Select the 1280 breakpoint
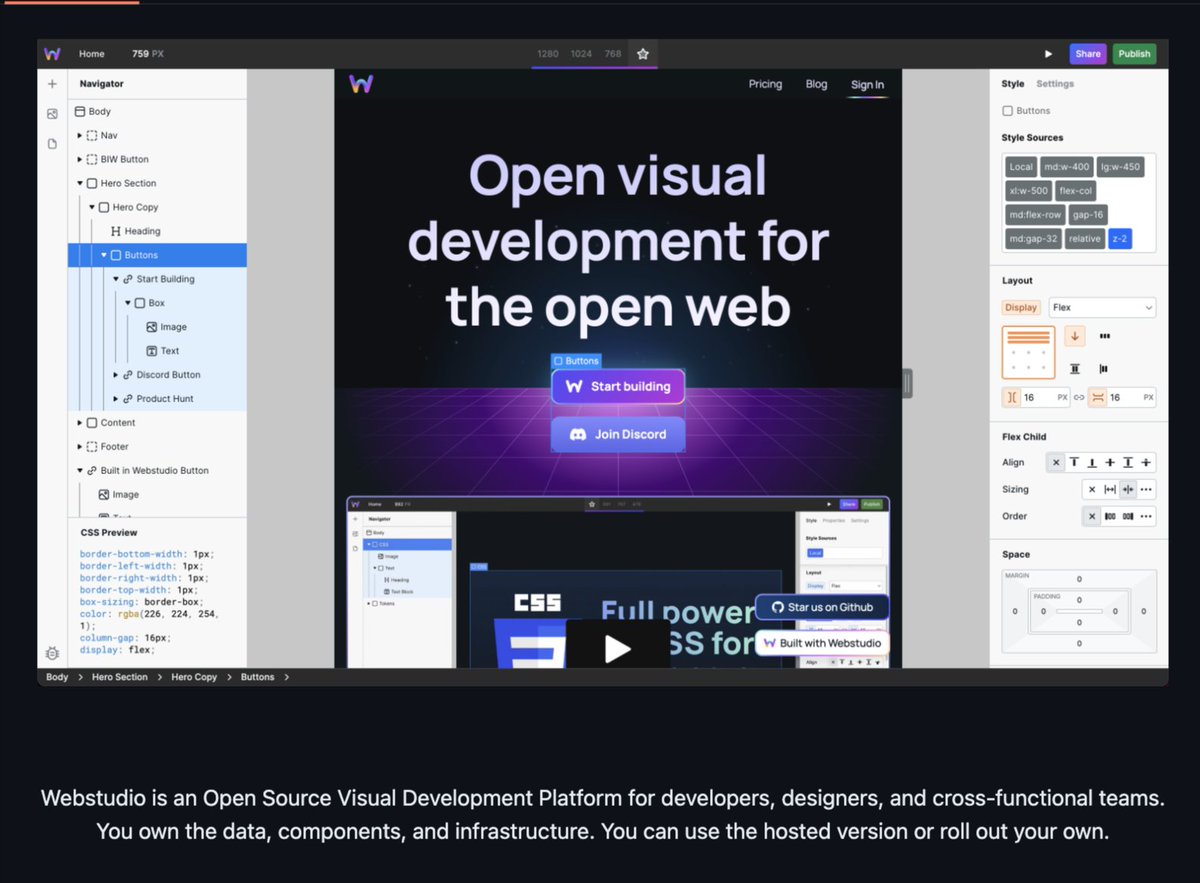 coord(548,54)
